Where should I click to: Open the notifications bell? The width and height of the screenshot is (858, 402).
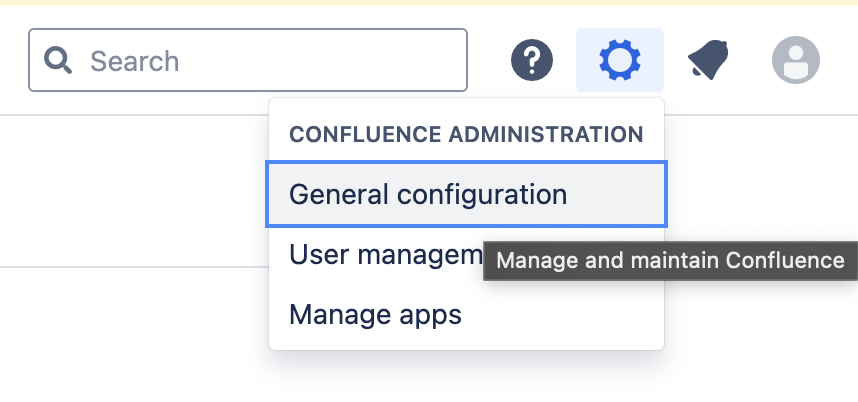[x=708, y=60]
